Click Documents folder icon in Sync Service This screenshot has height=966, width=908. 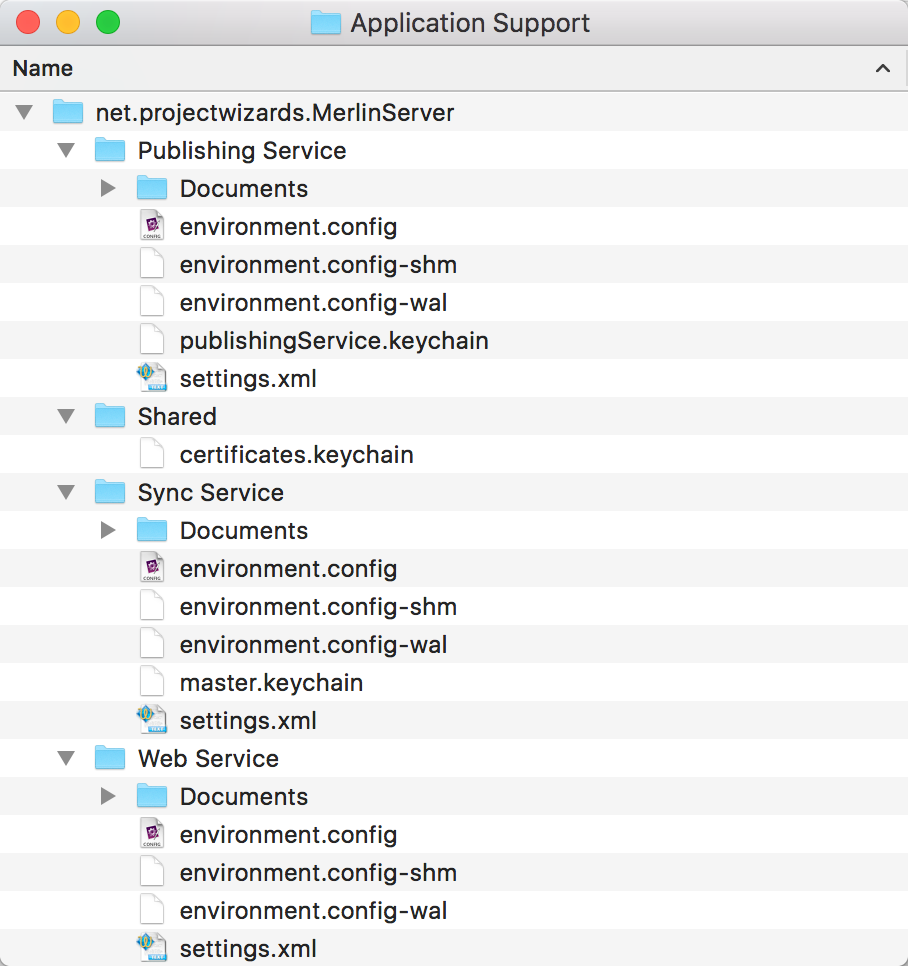point(152,530)
